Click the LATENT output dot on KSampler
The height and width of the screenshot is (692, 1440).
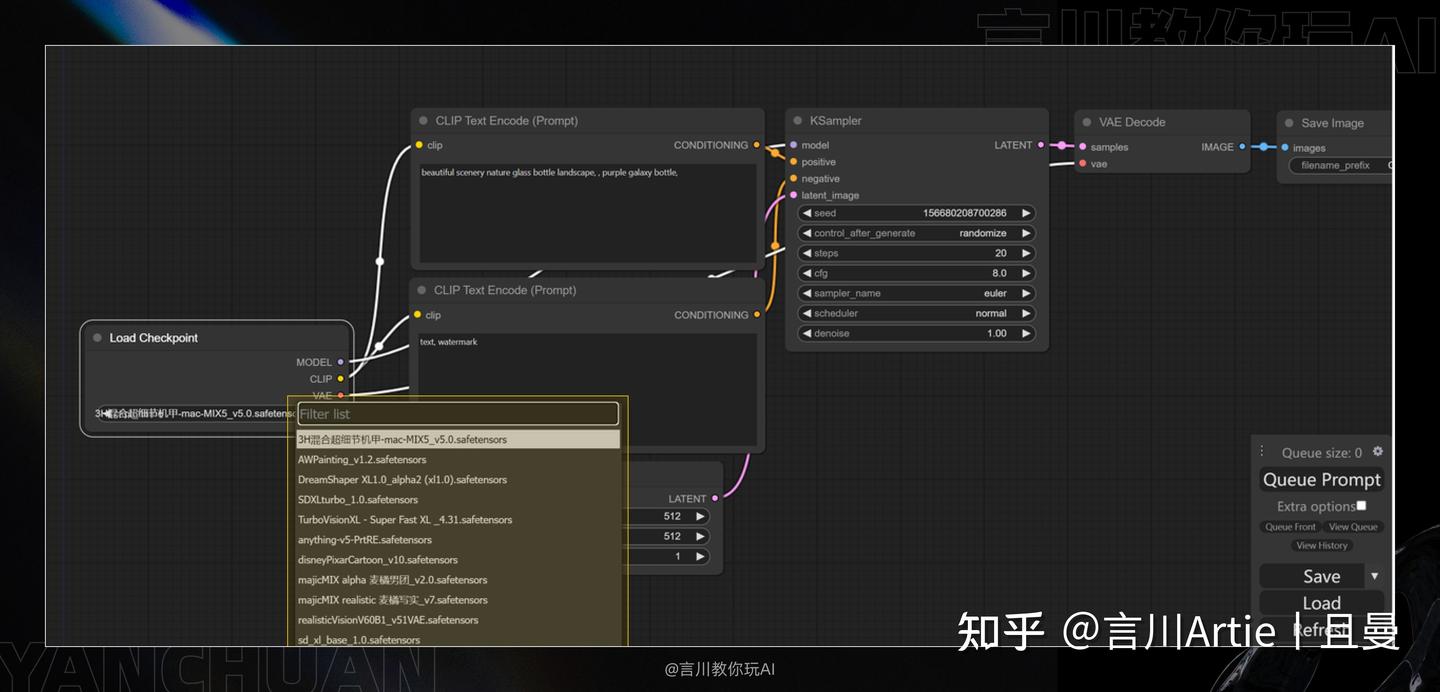click(x=1042, y=145)
